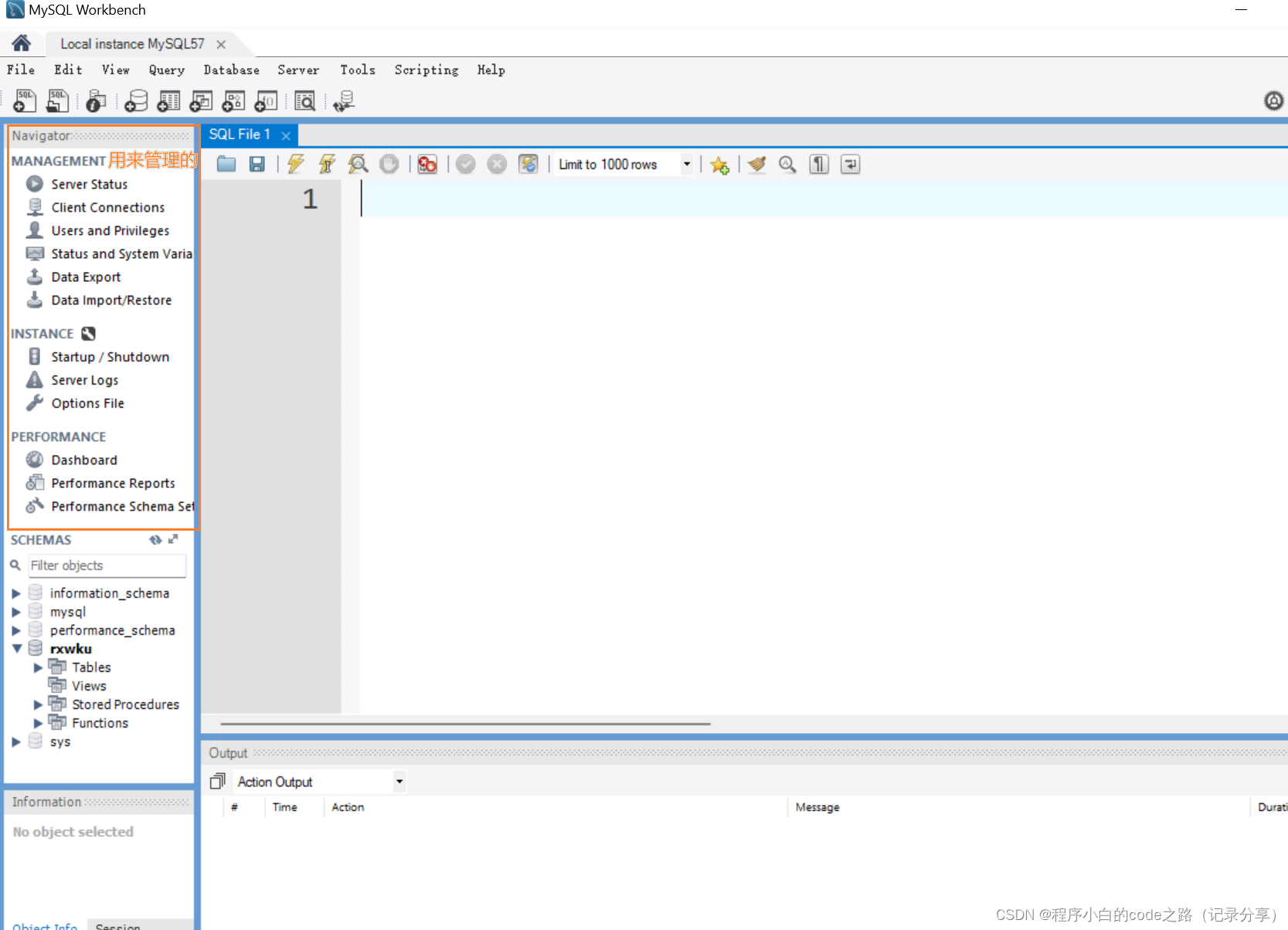Create new function toolbar icon
Viewport: 1288px width, 930px height.
coord(266,100)
